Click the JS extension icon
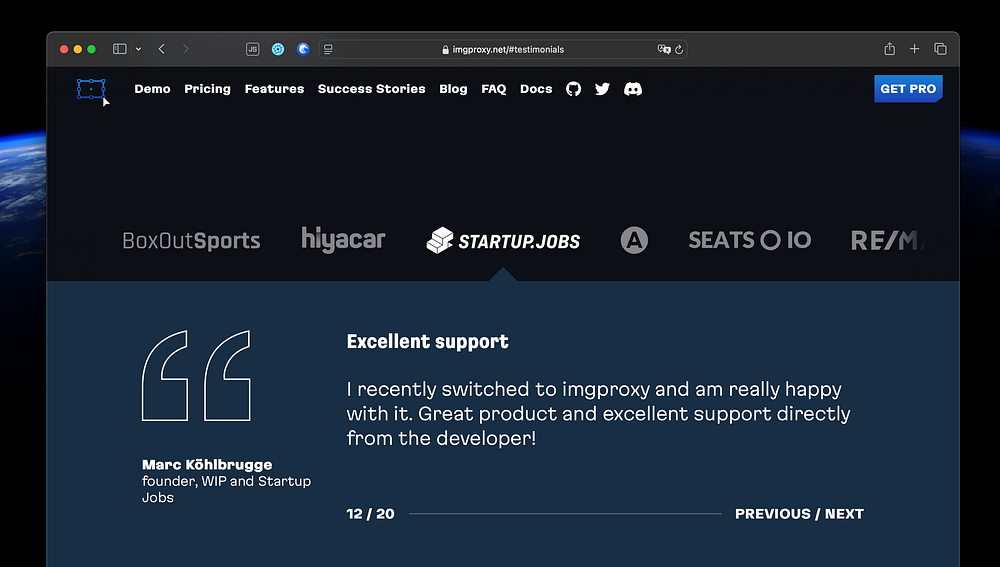The height and width of the screenshot is (567, 1000). click(x=253, y=49)
